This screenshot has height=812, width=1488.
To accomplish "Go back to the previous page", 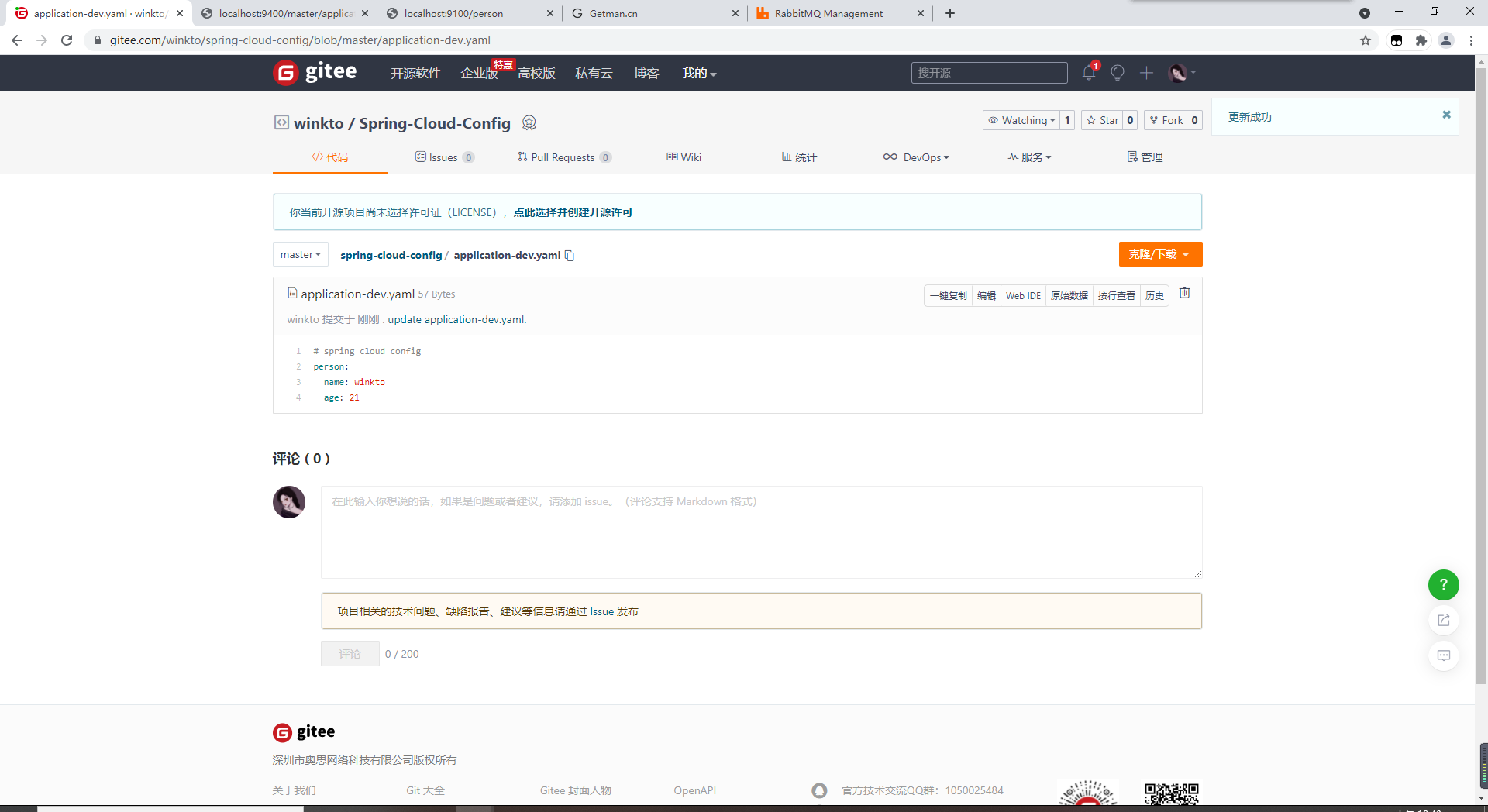I will (17, 40).
